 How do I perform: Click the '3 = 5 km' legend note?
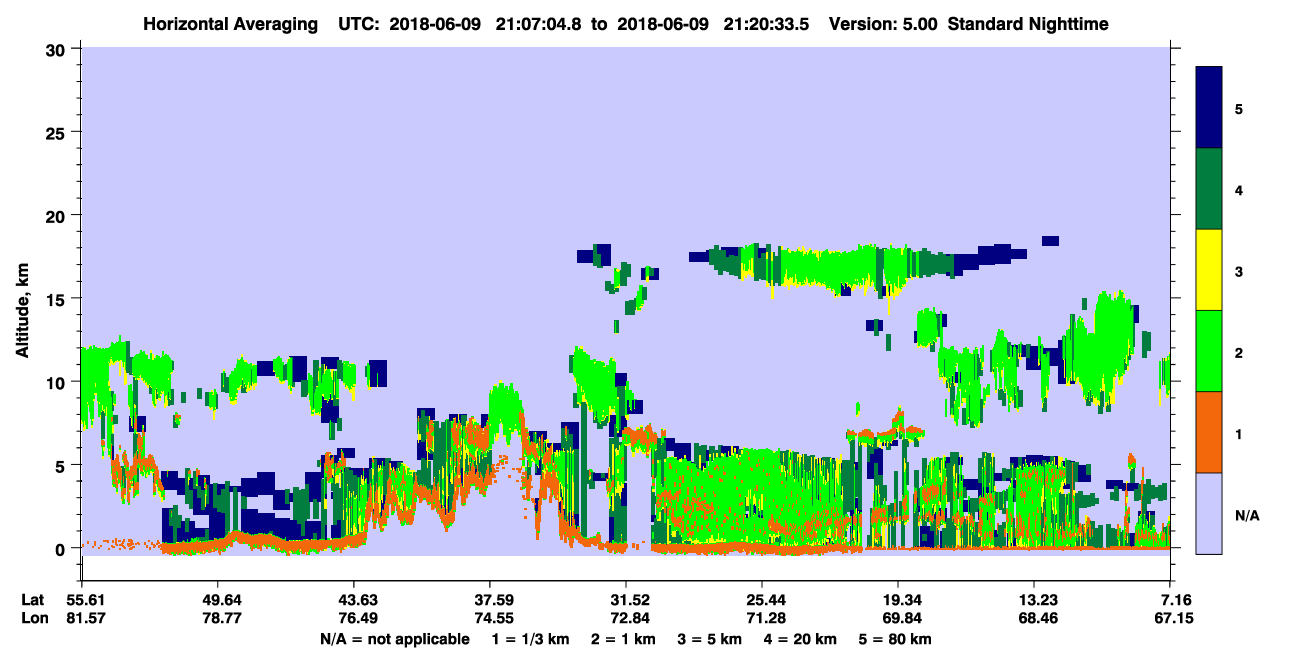[710, 639]
